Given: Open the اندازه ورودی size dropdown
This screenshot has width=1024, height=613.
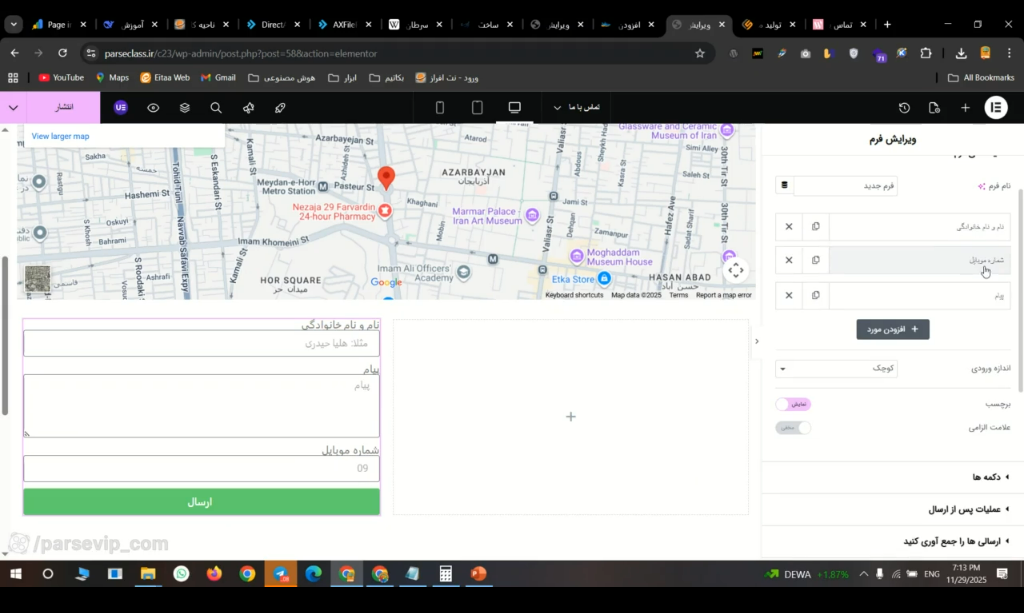Looking at the screenshot, I should [837, 368].
